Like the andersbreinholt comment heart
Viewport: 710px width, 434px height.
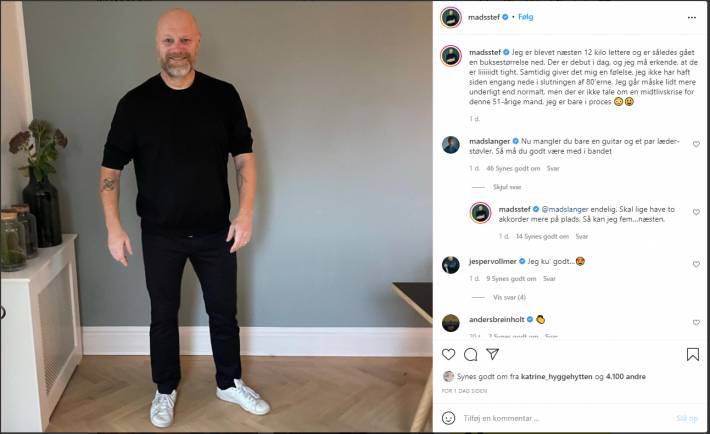pyautogui.click(x=696, y=323)
